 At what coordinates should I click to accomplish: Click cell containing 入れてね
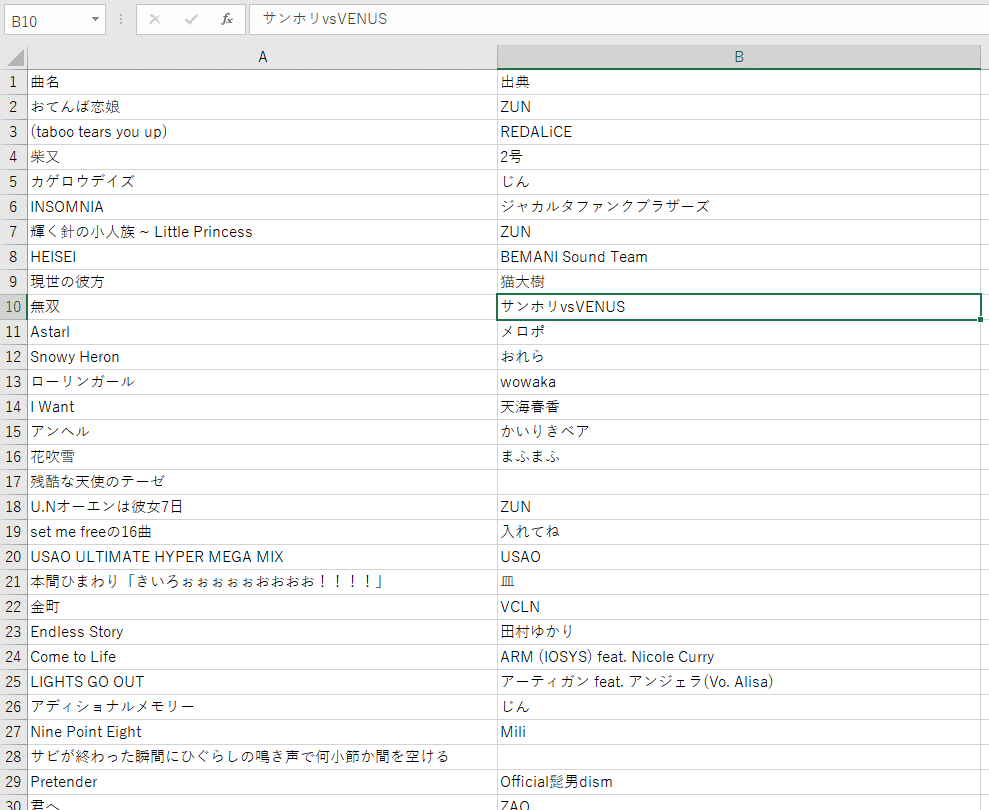coord(739,532)
